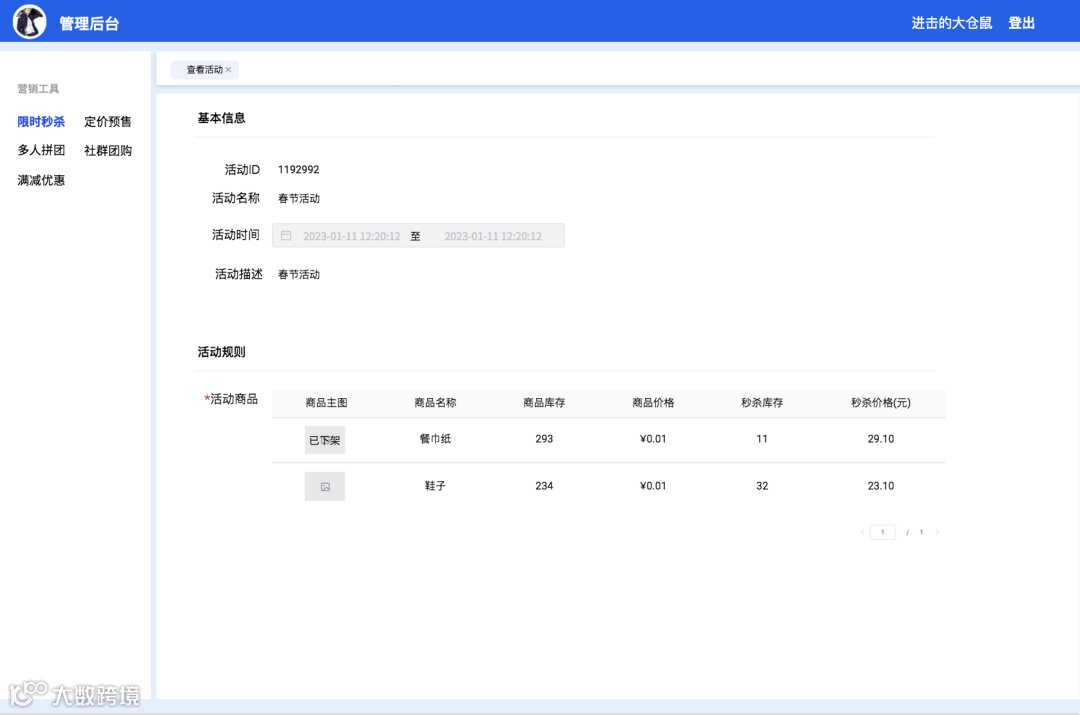The image size is (1080, 715).
Task: Go to previous page arrow in pagination
Action: tap(862, 532)
